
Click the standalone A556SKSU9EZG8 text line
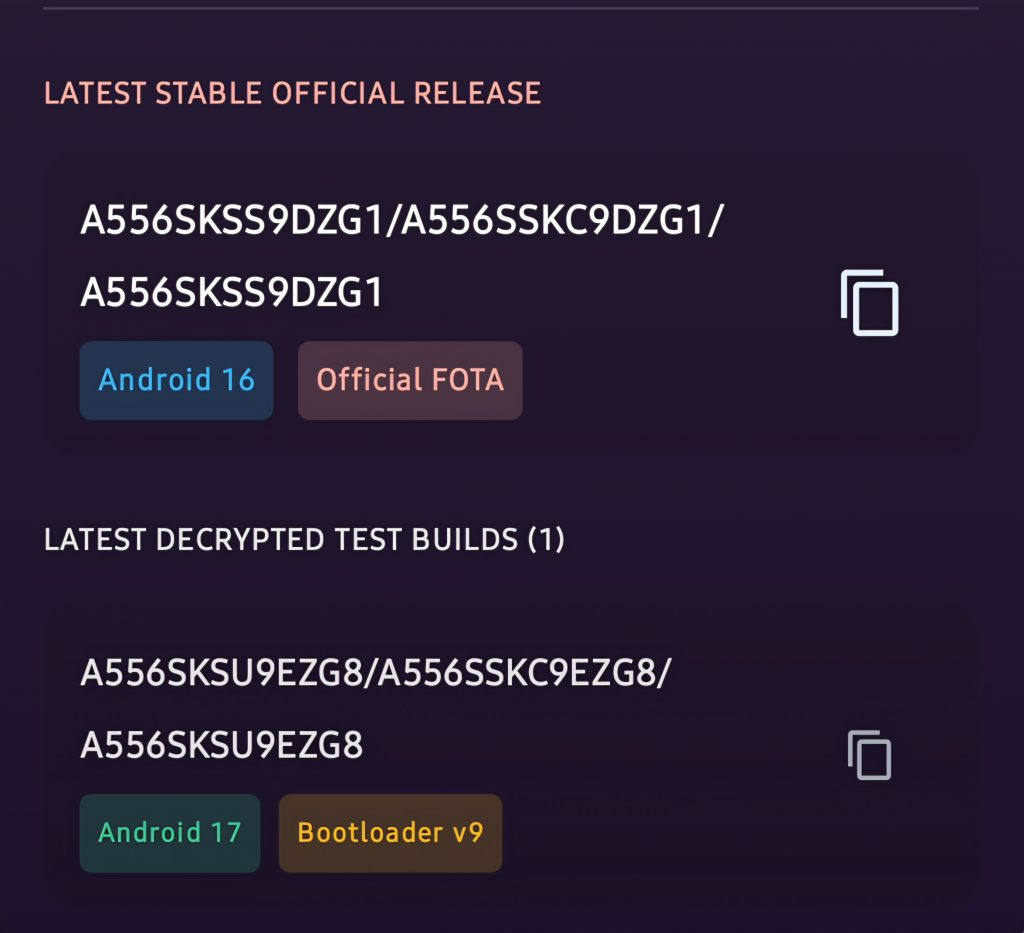[221, 745]
